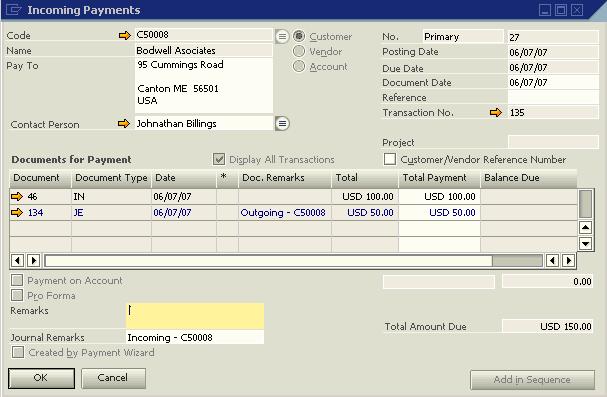Enable Customer/Vendor Reference Number checkbox
This screenshot has height=397, width=607.
389,159
